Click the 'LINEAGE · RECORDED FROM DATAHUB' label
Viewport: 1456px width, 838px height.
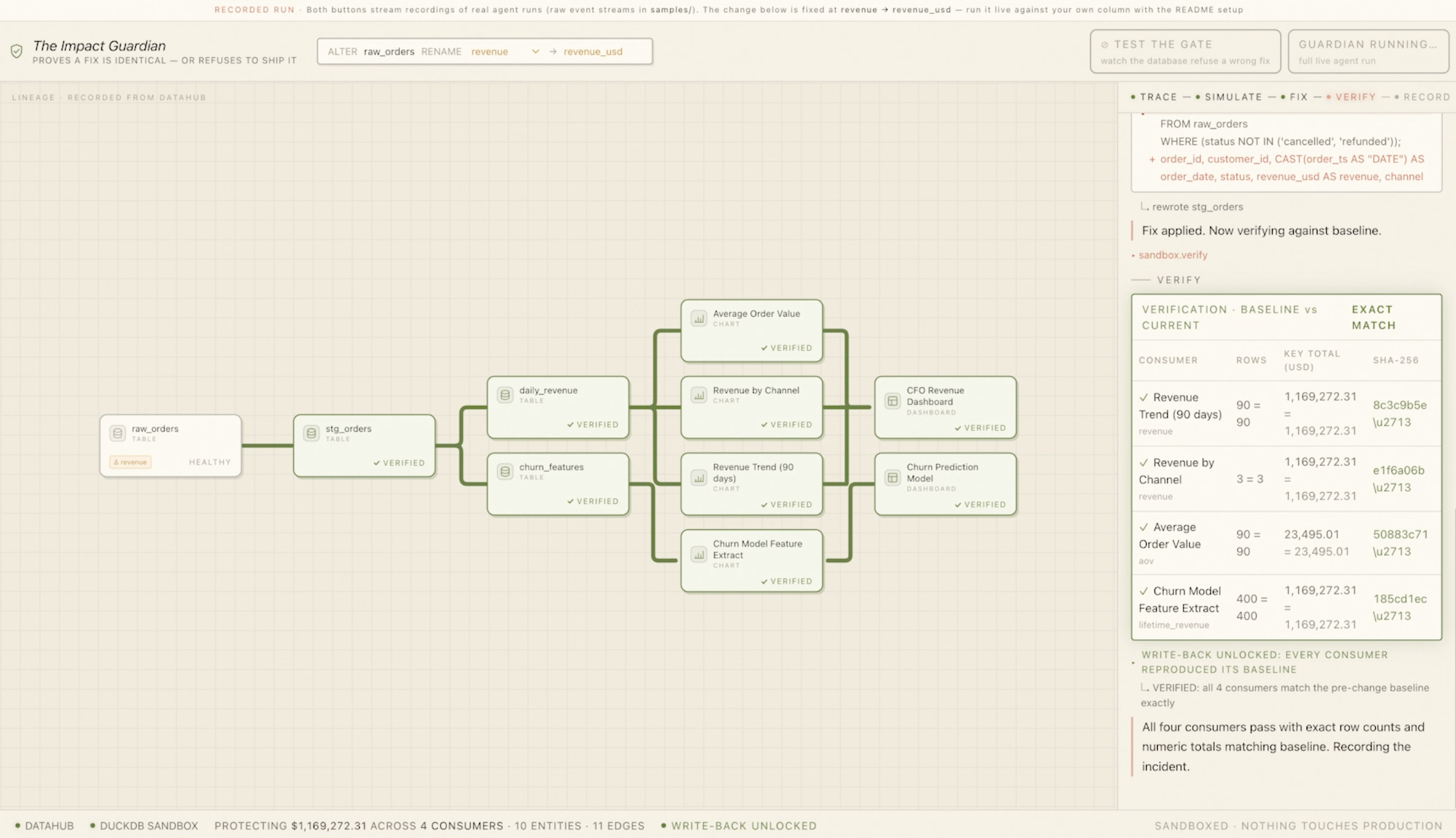click(x=109, y=98)
